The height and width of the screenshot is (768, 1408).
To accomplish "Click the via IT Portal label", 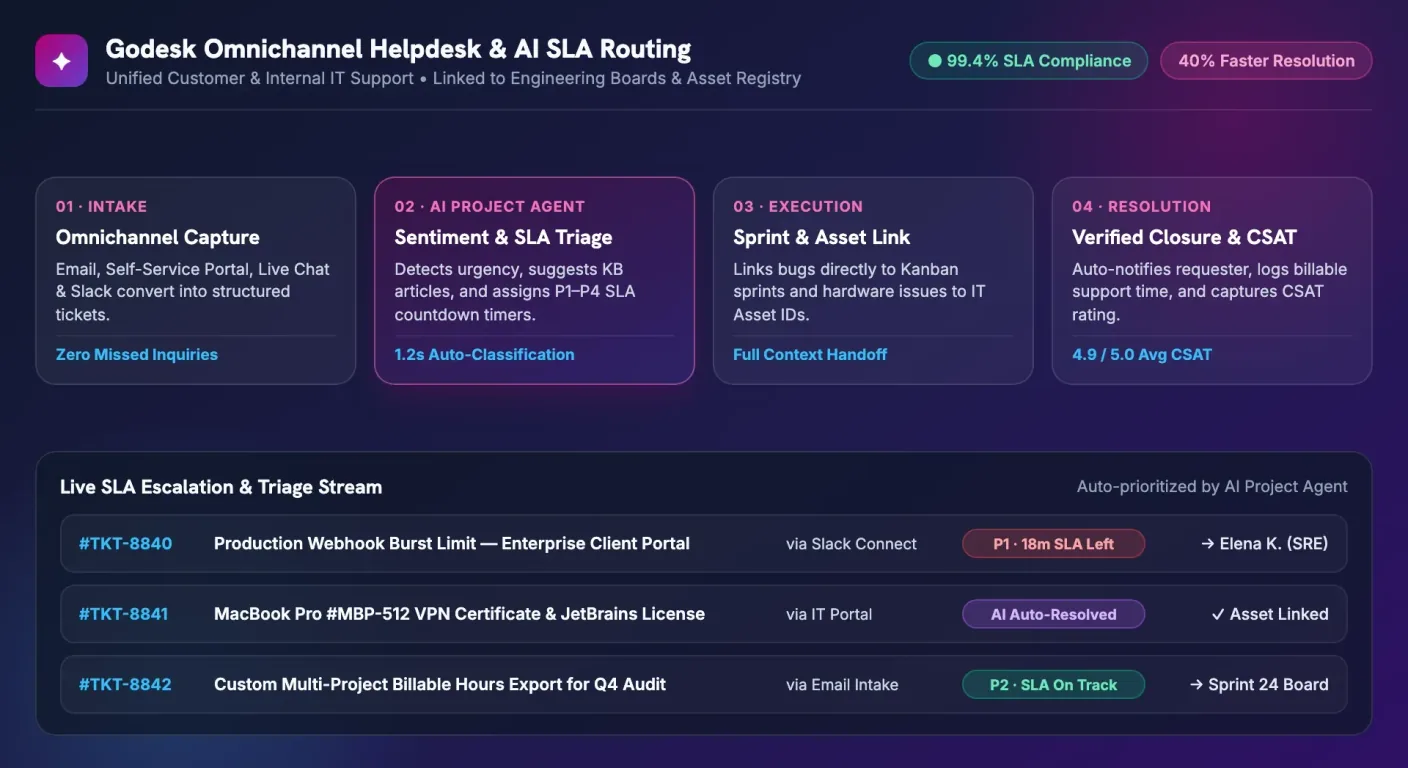I will [x=829, y=614].
